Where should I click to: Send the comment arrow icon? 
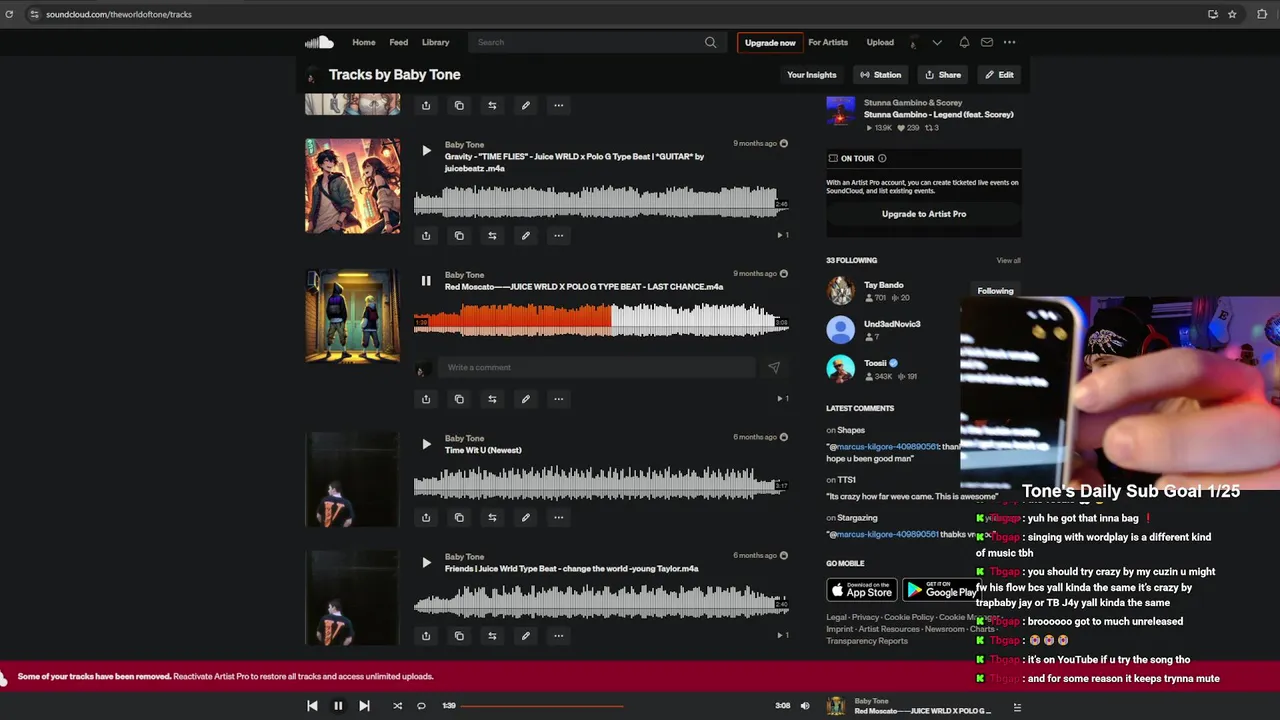point(773,367)
